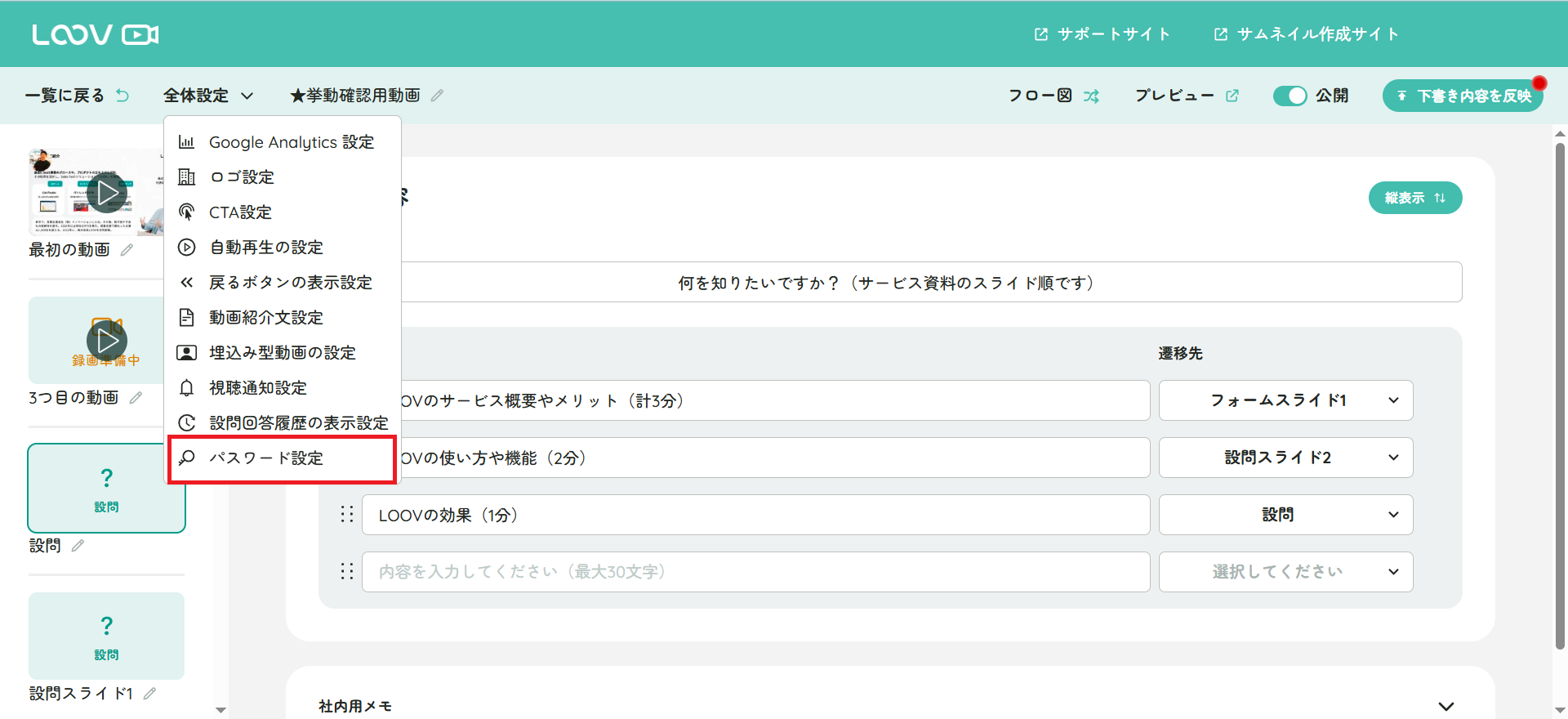This screenshot has height=719, width=1568.
Task: Click the external link icon beside プレビュー
Action: (x=1232, y=96)
